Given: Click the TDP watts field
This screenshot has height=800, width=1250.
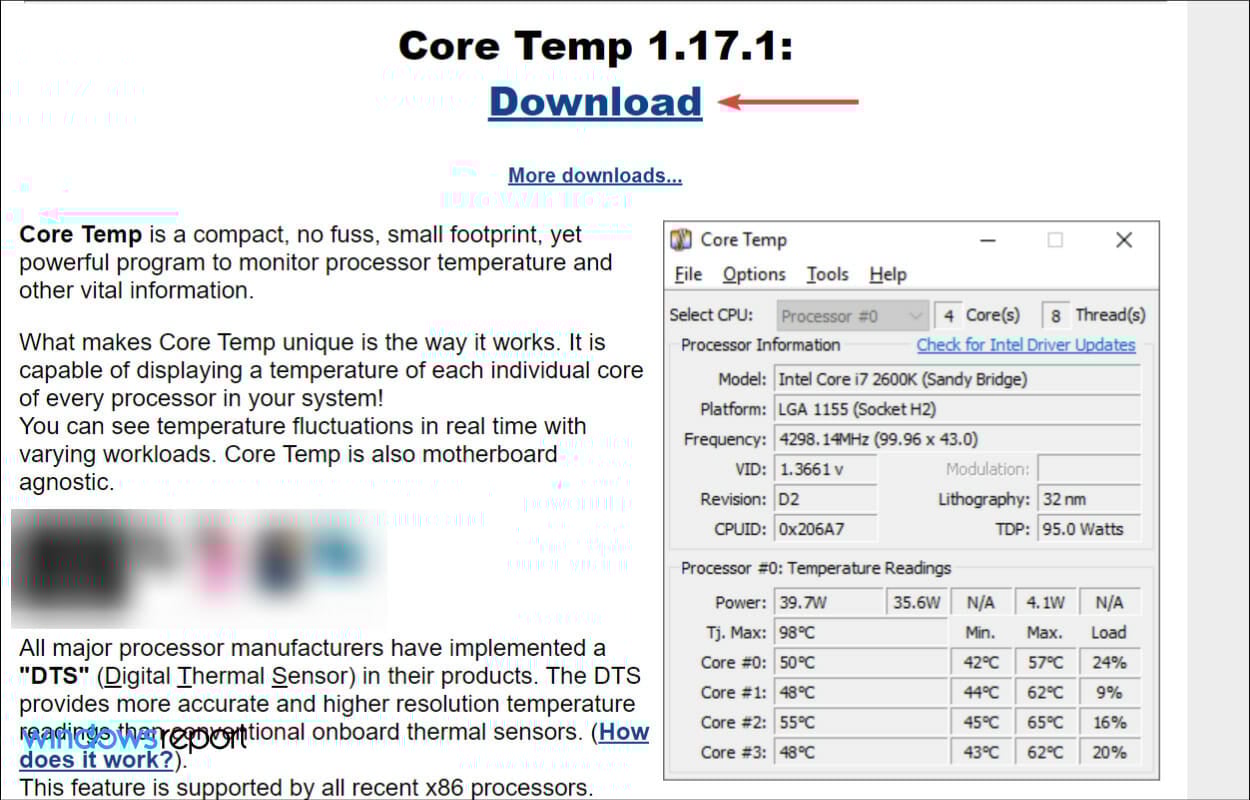Looking at the screenshot, I should point(1088,529).
